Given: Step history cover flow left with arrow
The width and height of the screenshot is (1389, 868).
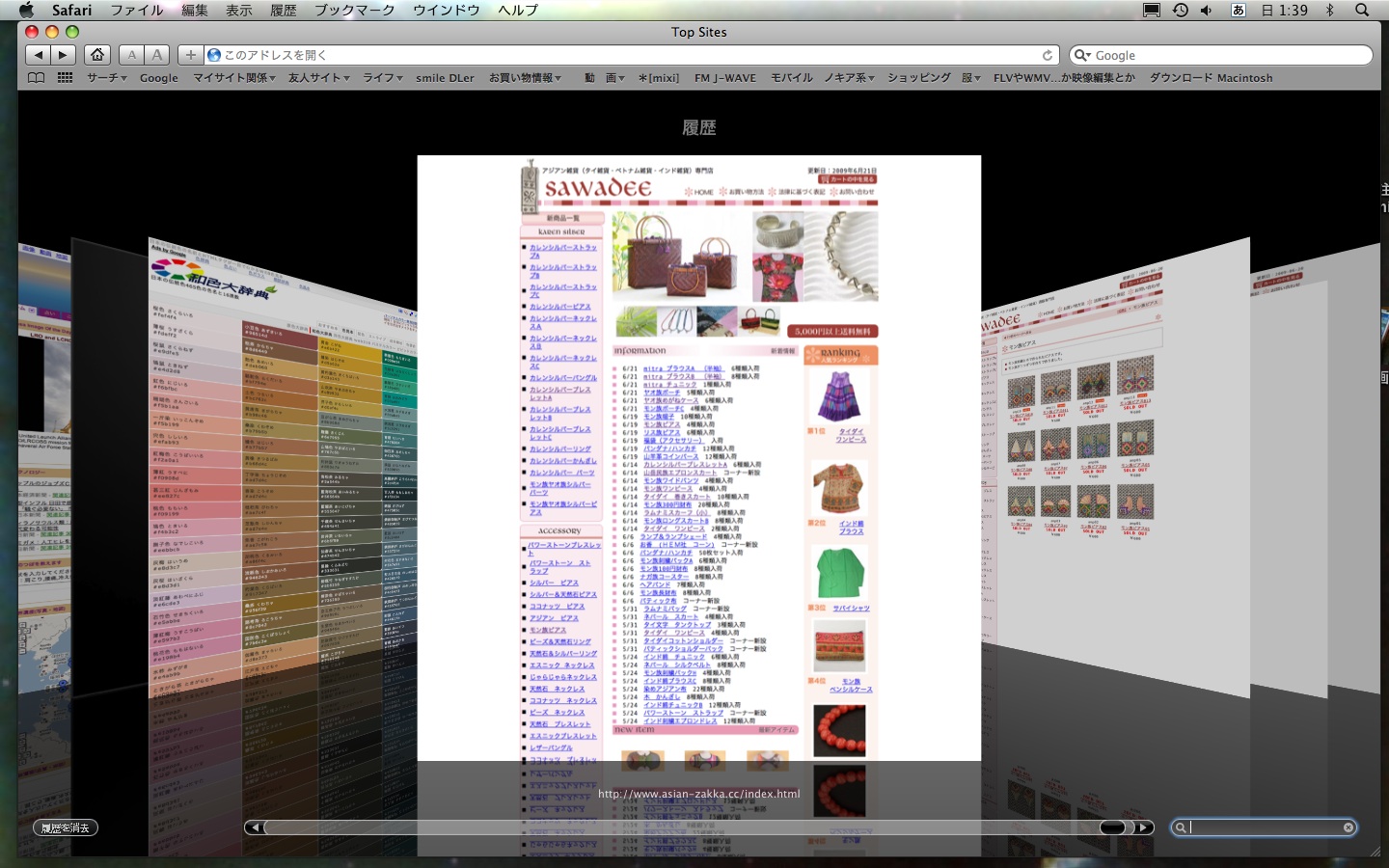Looking at the screenshot, I should click(x=254, y=827).
